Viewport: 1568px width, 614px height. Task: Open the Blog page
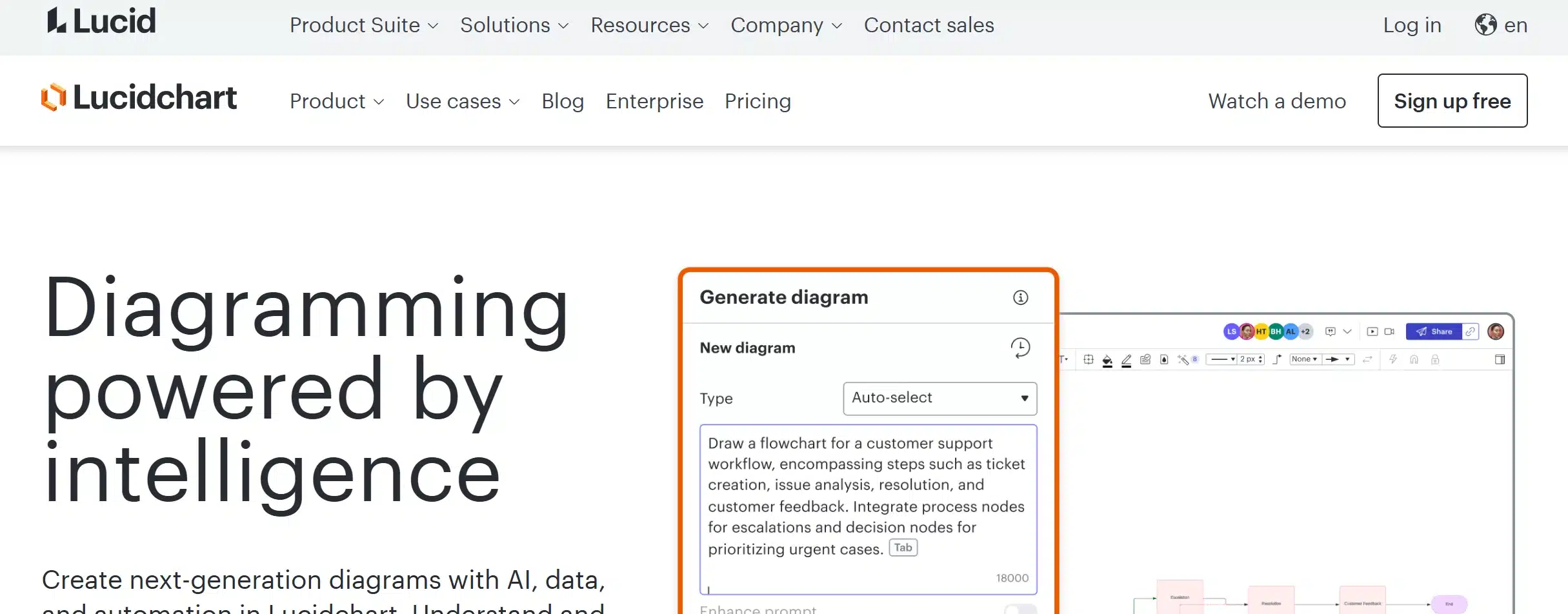point(563,101)
